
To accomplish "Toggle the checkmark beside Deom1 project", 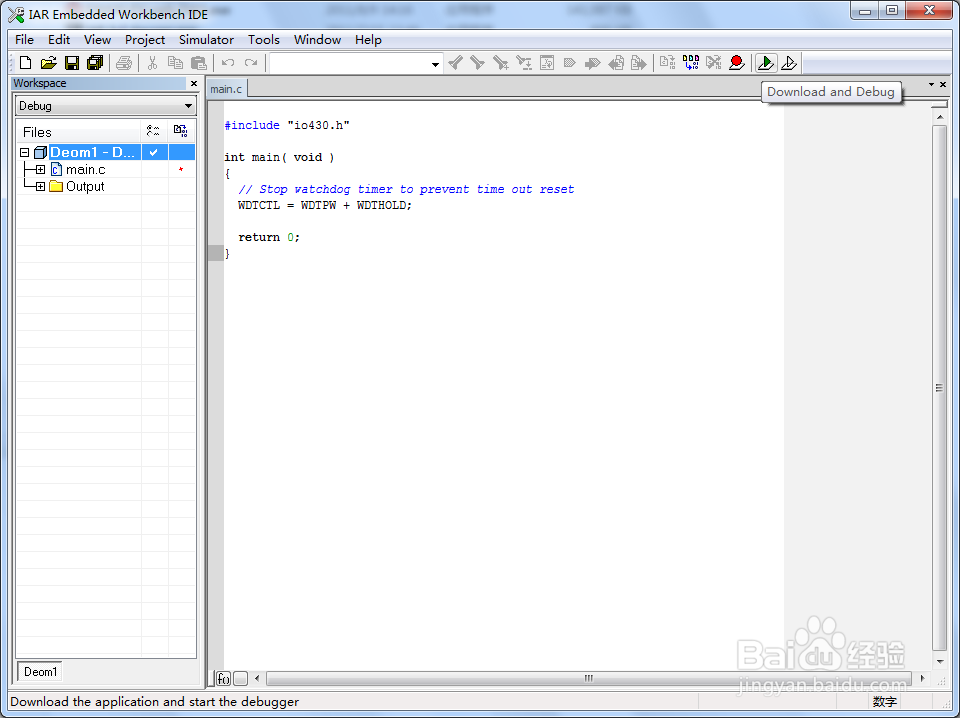I will pyautogui.click(x=154, y=152).
